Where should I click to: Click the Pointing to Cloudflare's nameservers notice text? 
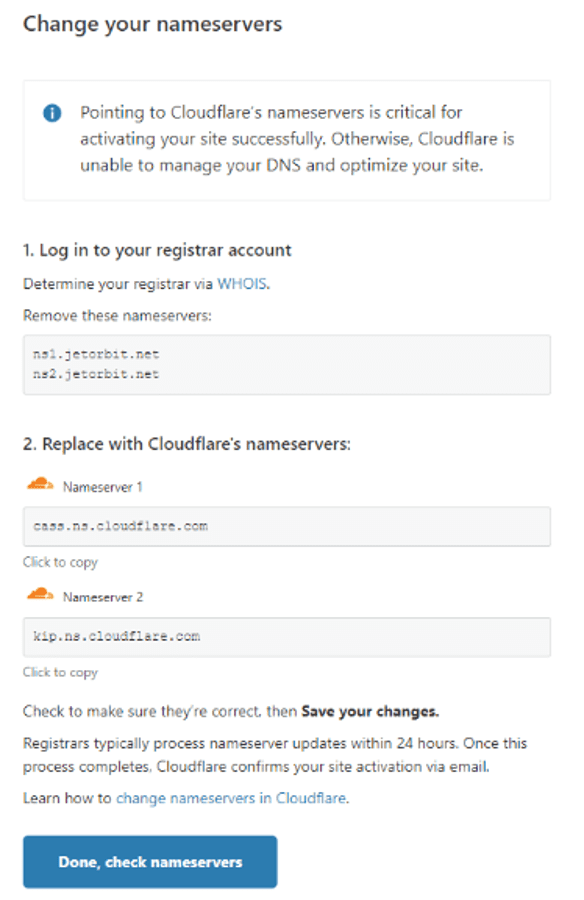(x=297, y=139)
